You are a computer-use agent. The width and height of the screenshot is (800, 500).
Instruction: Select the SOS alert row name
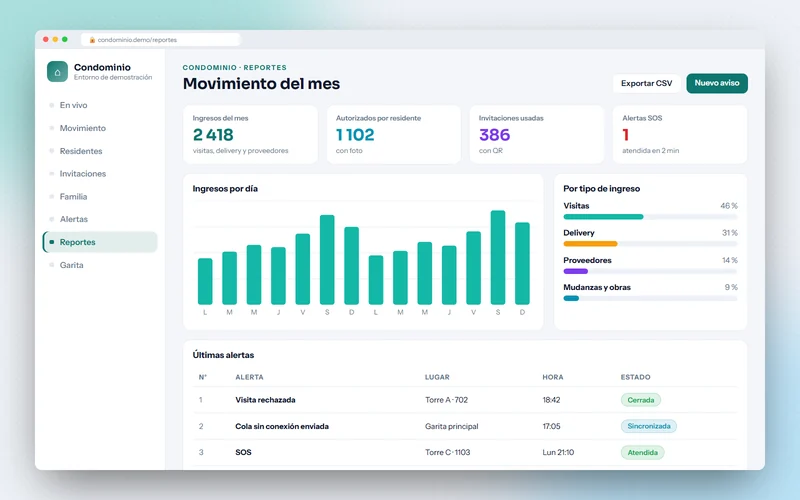243,453
